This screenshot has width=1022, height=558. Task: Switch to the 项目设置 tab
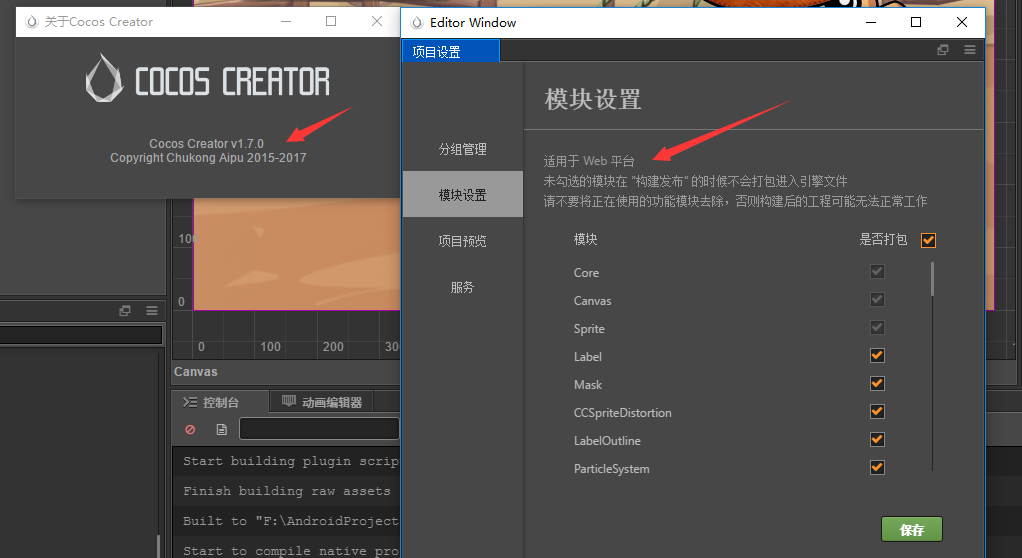[x=451, y=51]
